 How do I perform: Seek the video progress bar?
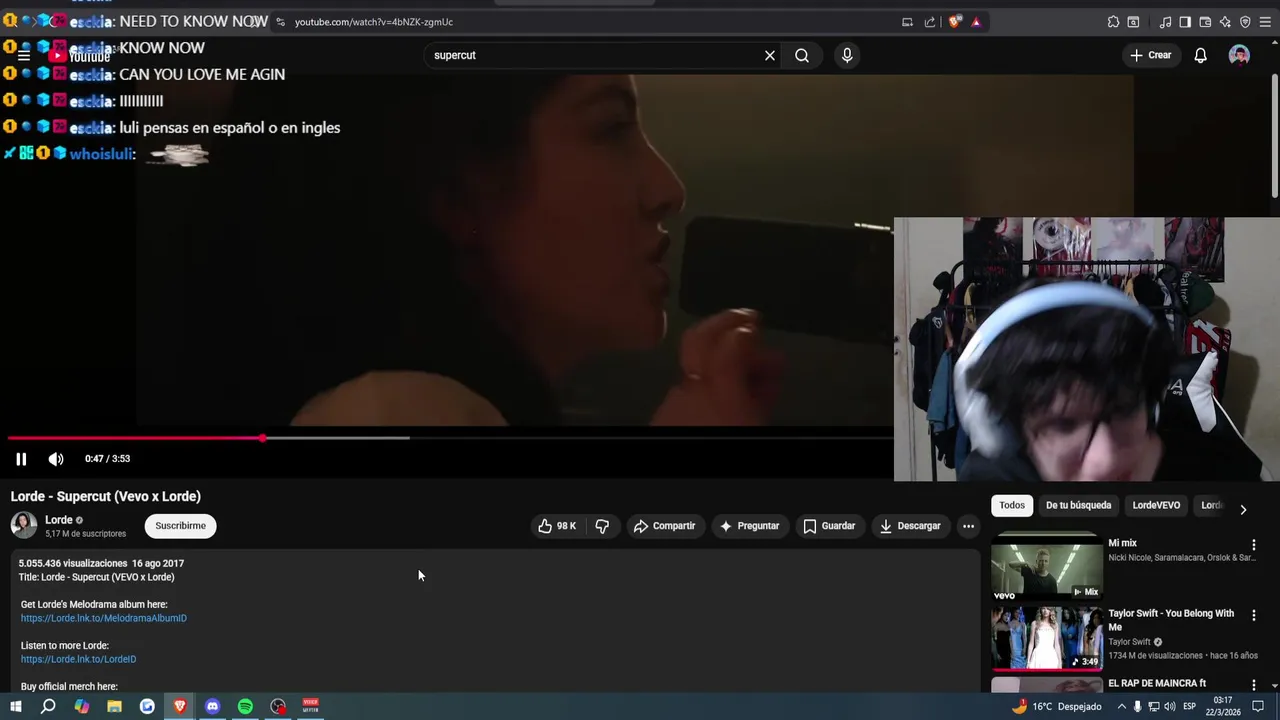tap(450, 438)
